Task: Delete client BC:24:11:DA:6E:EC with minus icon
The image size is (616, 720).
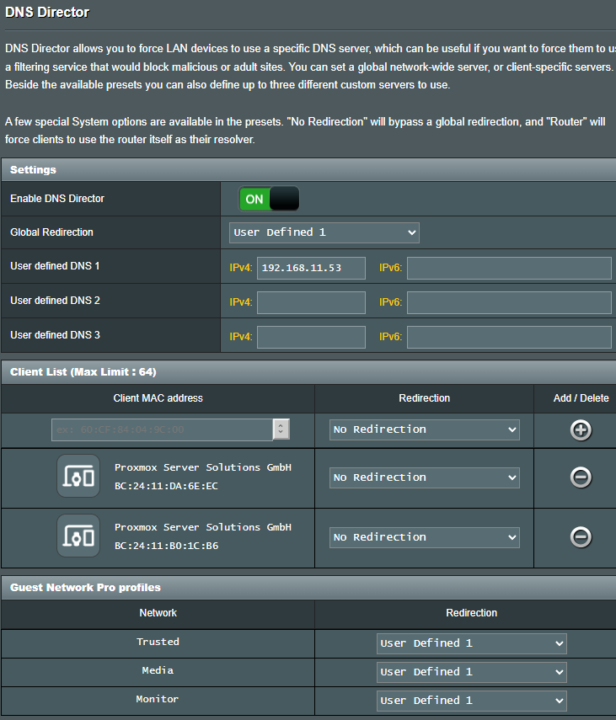Action: [x=581, y=477]
